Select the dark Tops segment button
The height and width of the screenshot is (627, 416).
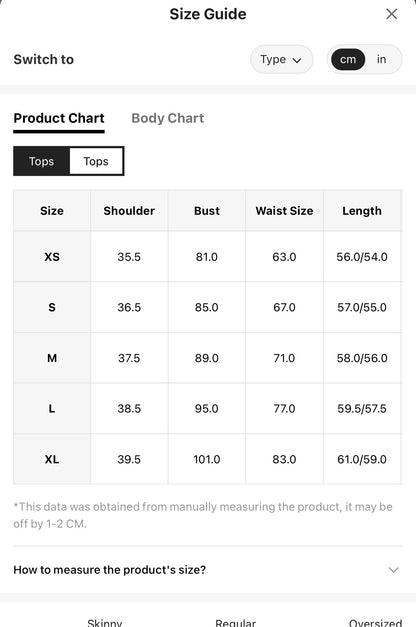(41, 161)
